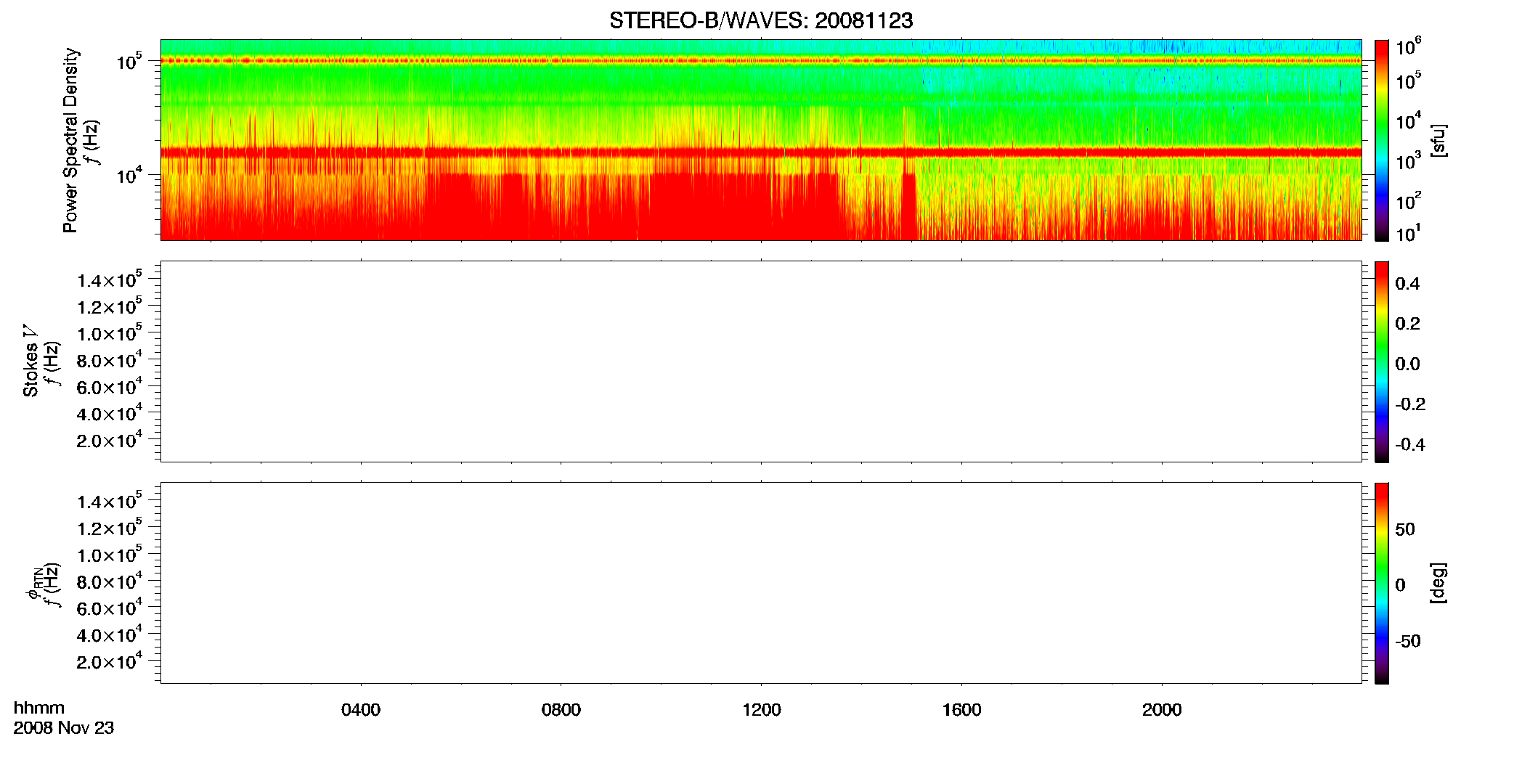Click the 1200 time axis label
Image resolution: width=1522 pixels, height=784 pixels.
(x=762, y=710)
